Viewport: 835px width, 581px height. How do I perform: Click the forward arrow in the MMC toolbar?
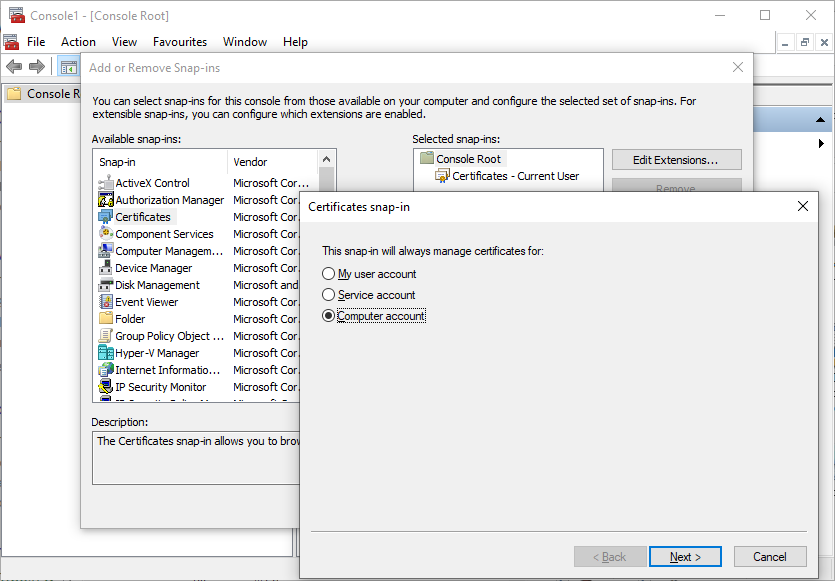[x=37, y=67]
